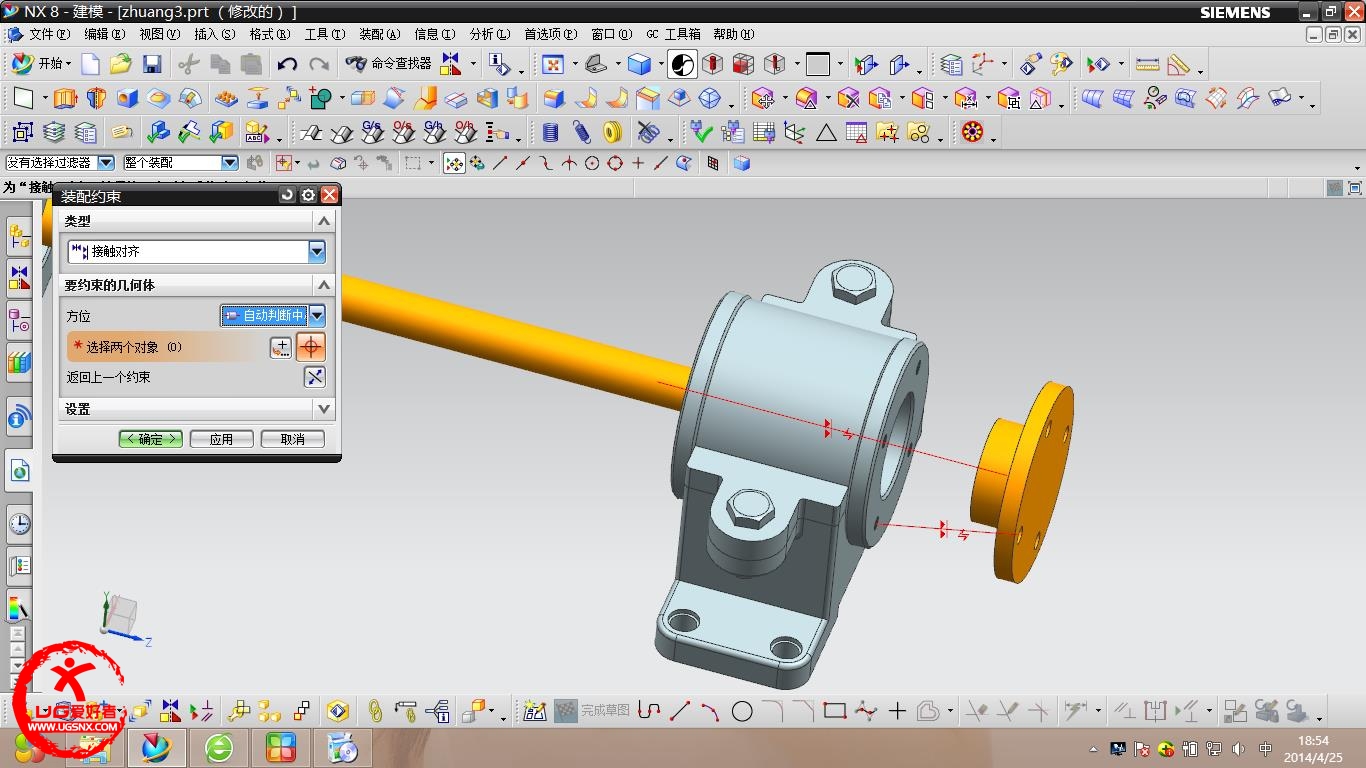Image resolution: width=1366 pixels, height=768 pixels.
Task: Click the 应用 Apply button
Action: coord(221,439)
